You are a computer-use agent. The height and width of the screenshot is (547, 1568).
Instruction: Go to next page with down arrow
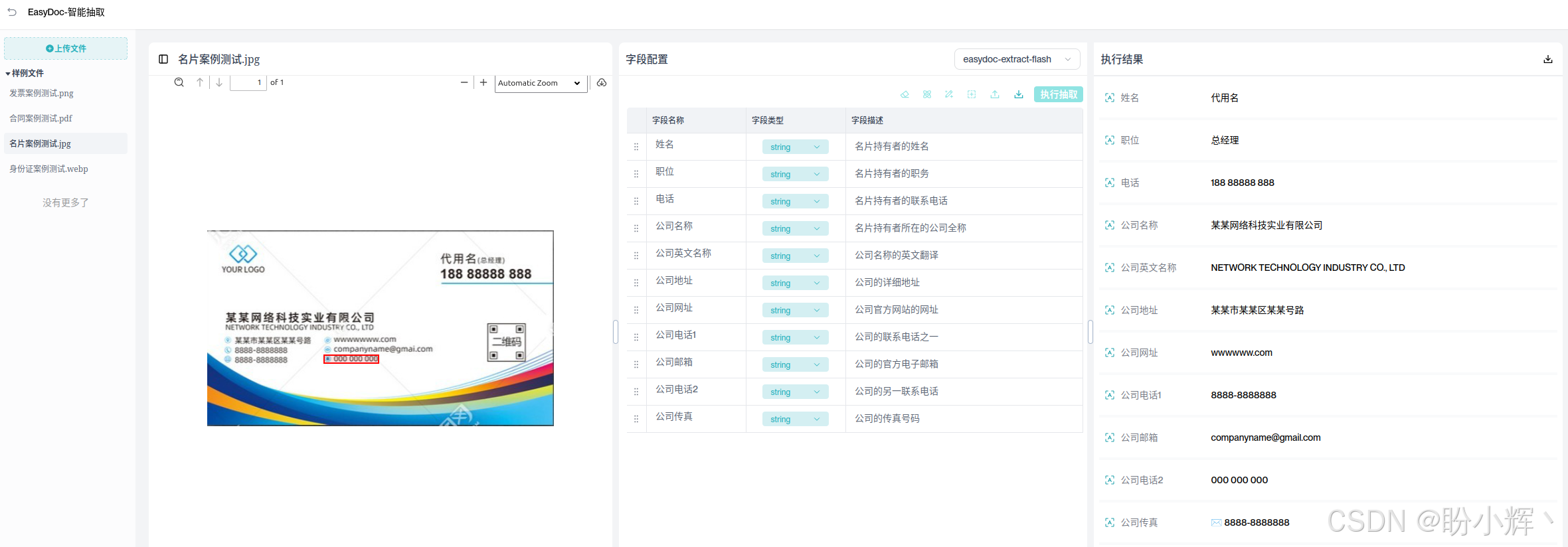pos(219,82)
